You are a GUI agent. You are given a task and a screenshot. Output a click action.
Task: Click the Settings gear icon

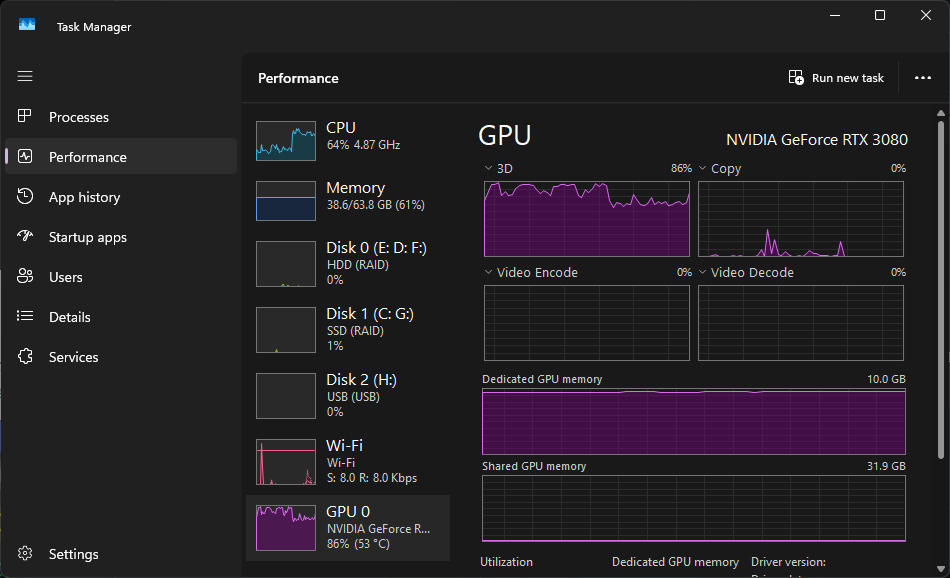click(25, 553)
